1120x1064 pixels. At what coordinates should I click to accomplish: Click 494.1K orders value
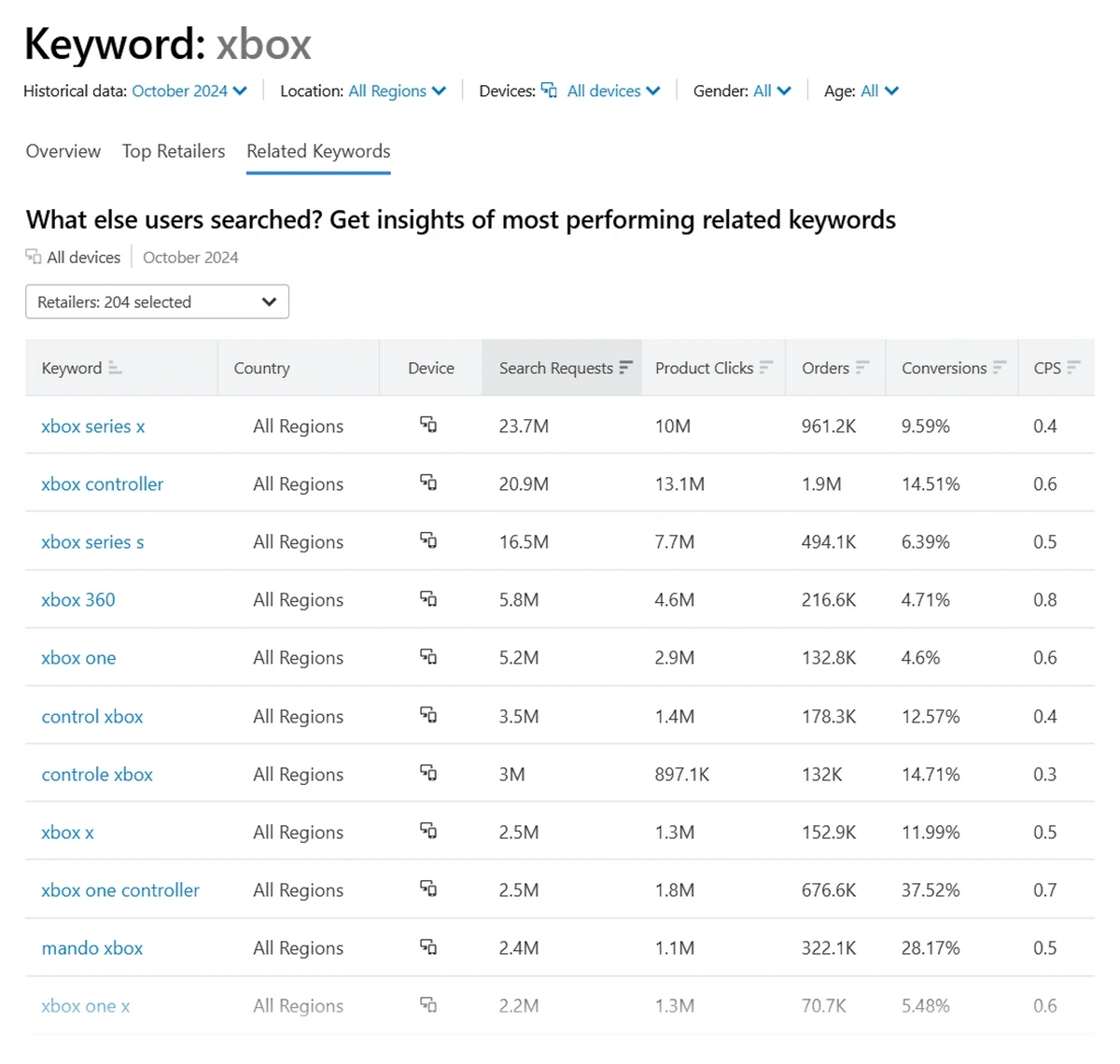829,542
